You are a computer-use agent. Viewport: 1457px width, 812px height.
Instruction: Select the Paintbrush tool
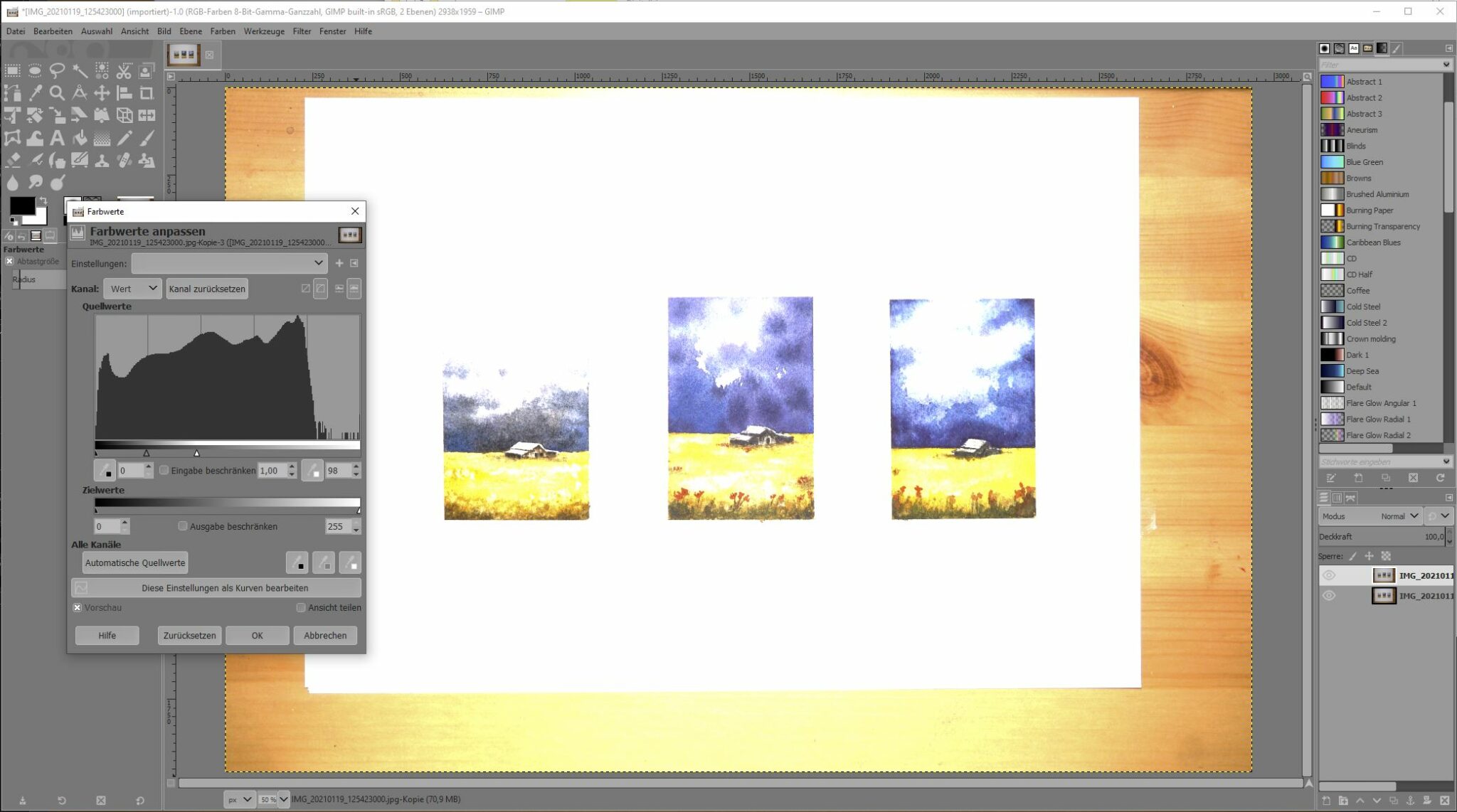[x=147, y=138]
